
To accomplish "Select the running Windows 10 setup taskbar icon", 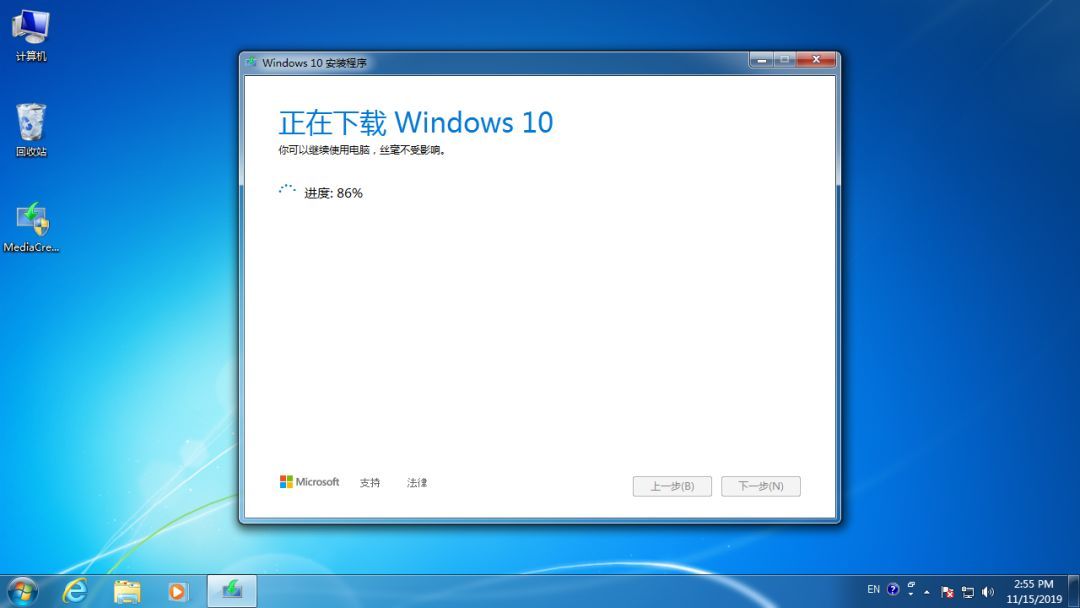I will (x=231, y=591).
